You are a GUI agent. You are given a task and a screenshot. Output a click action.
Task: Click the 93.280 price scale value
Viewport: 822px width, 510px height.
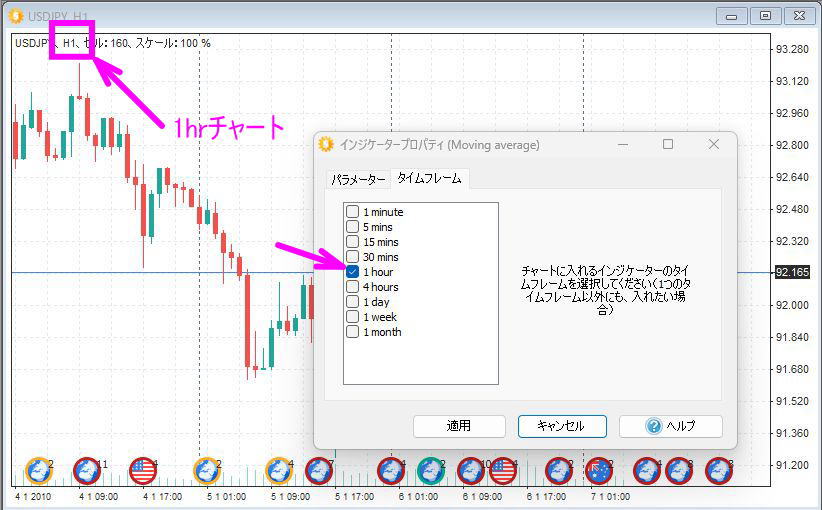click(x=792, y=49)
